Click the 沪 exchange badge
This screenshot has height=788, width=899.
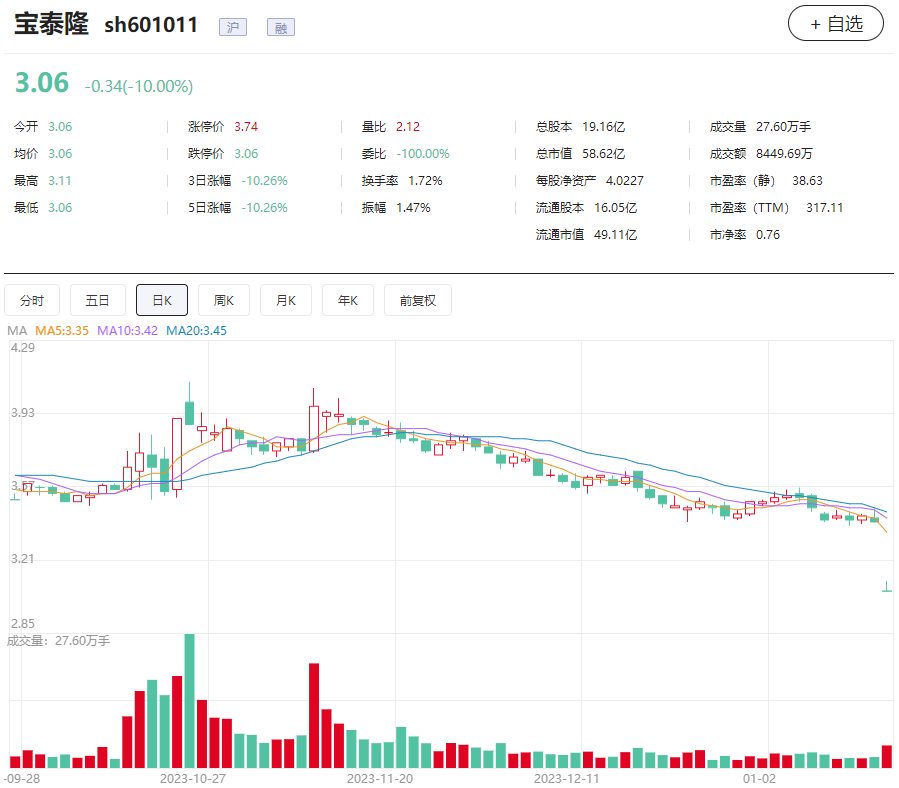click(x=233, y=27)
